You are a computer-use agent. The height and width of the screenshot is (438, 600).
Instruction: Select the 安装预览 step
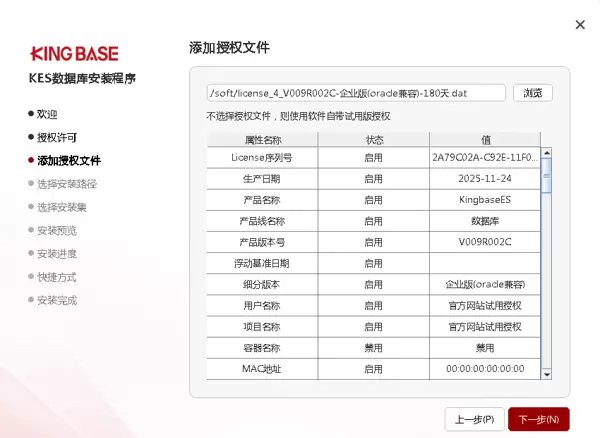click(x=57, y=230)
